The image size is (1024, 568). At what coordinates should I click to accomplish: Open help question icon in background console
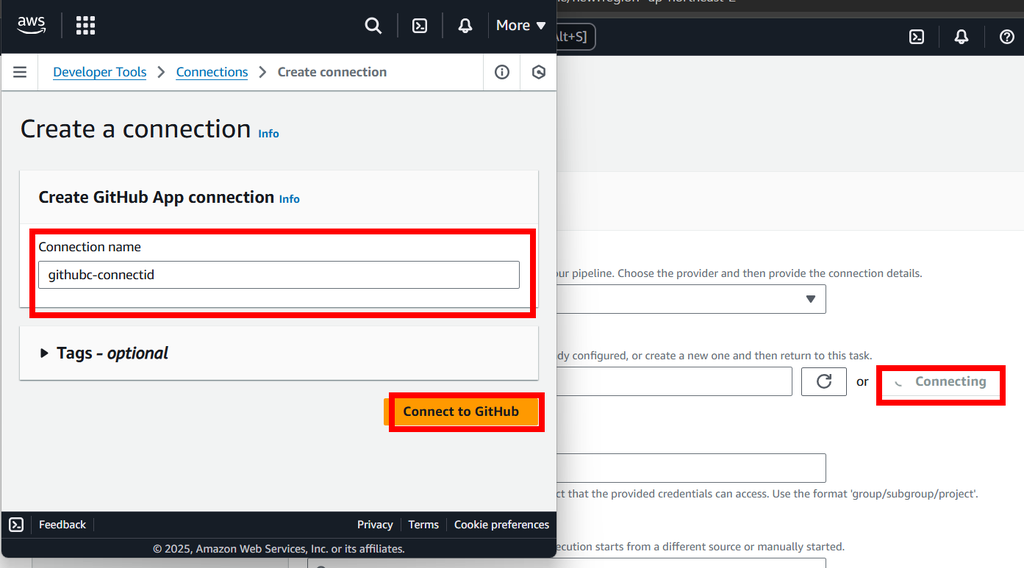[x=1007, y=37]
